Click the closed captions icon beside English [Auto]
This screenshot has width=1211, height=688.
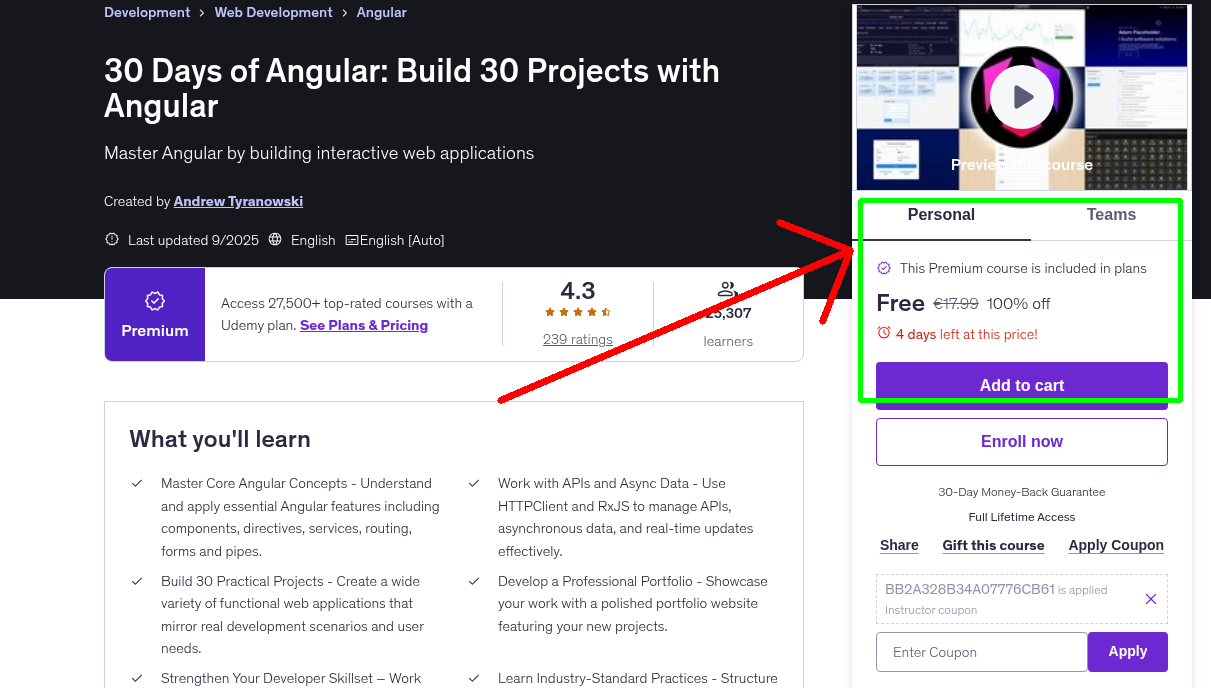point(352,240)
